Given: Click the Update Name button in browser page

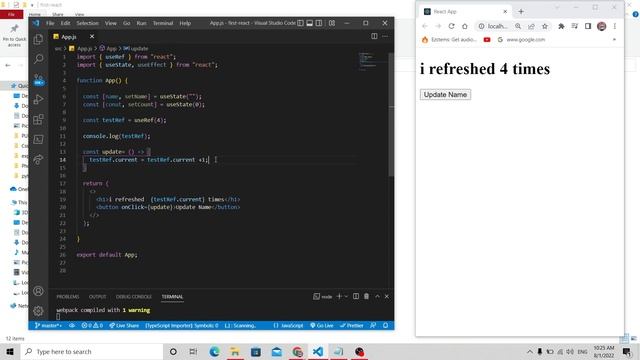Looking at the screenshot, I should (445, 95).
